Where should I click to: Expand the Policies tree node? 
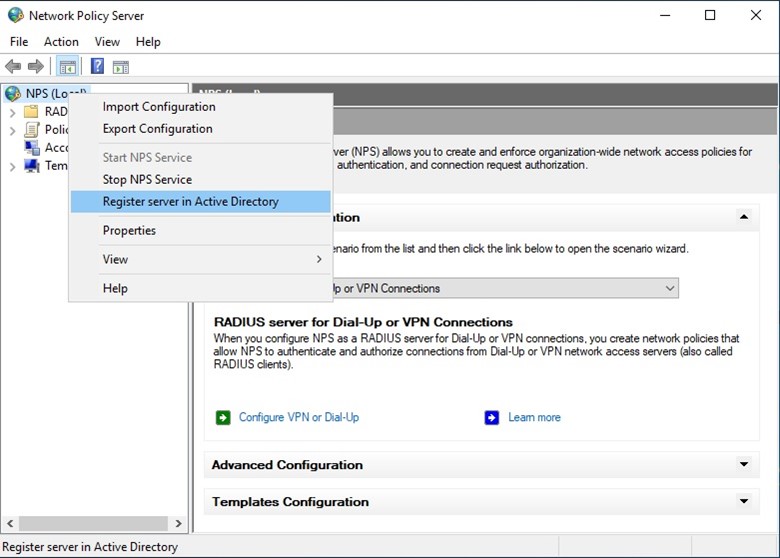point(12,131)
